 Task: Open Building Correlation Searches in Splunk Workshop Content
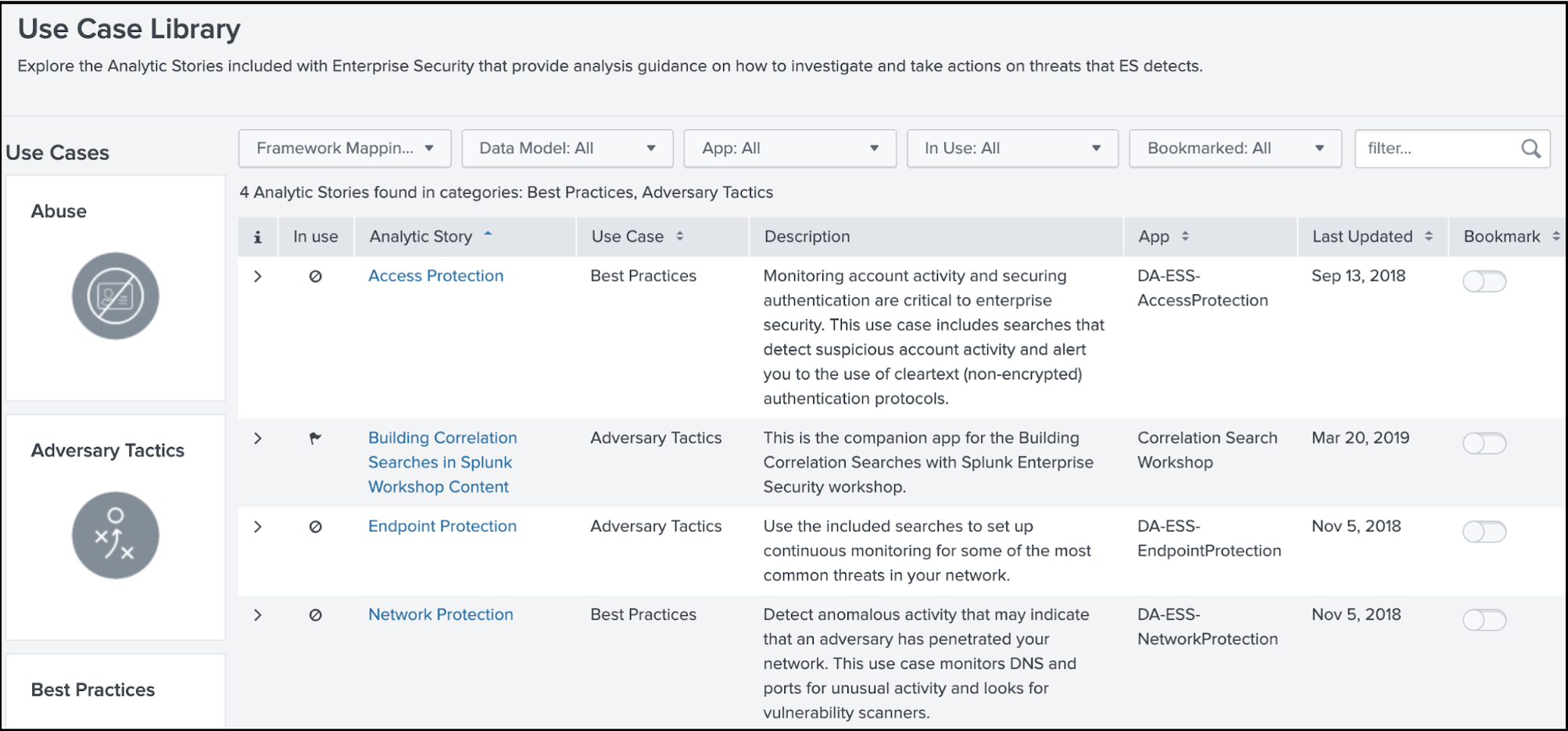coord(442,462)
